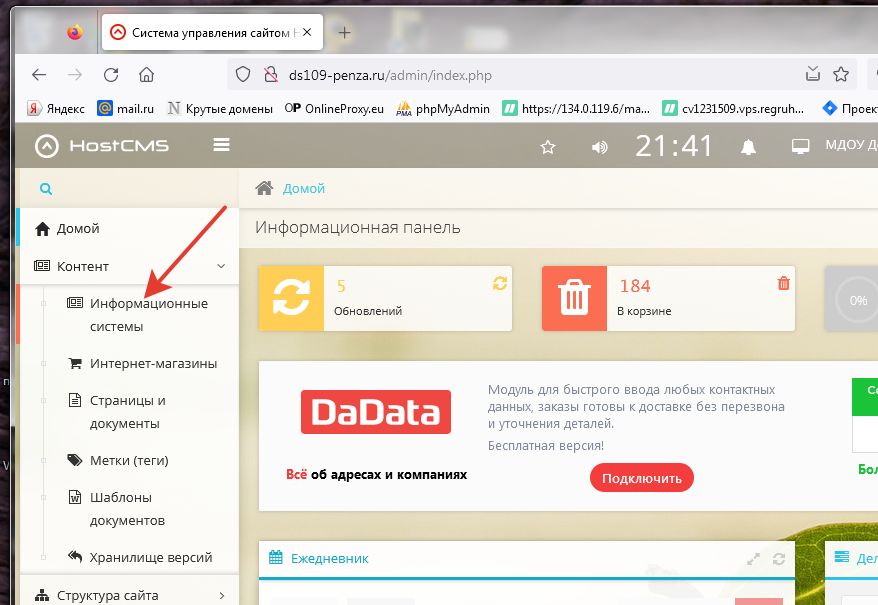Open a new browser tab
Image resolution: width=878 pixels, height=605 pixels.
point(344,32)
